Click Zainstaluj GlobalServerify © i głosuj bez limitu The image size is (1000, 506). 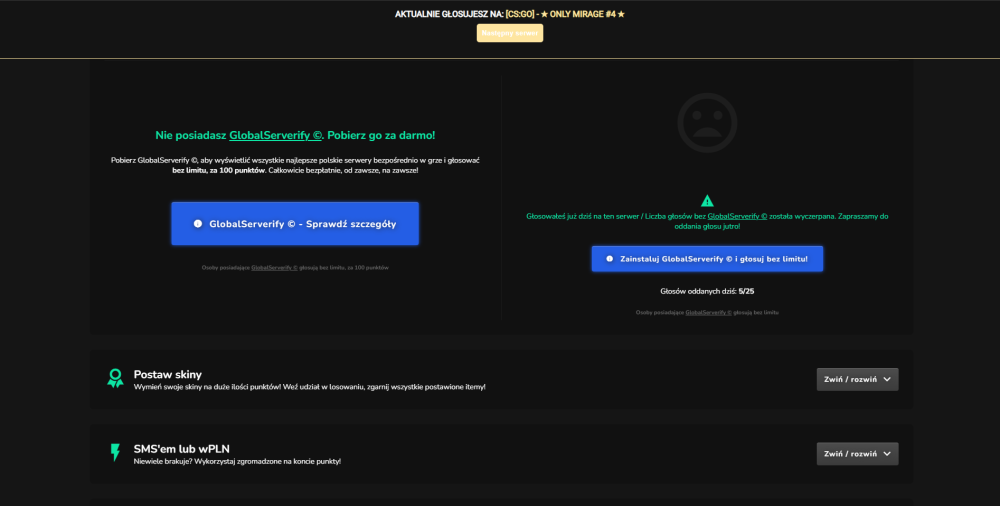(707, 259)
